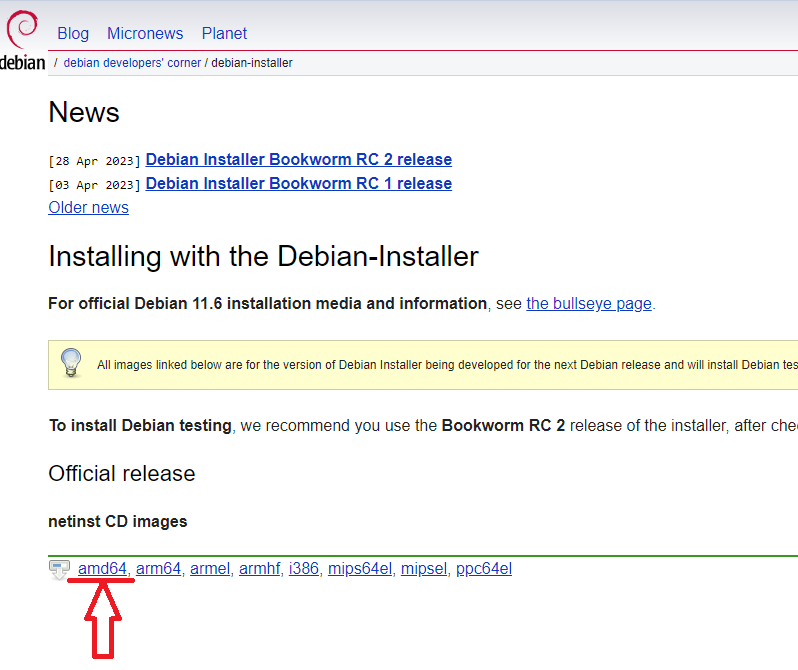The height and width of the screenshot is (670, 798).
Task: Open the Micronews link
Action: (145, 34)
